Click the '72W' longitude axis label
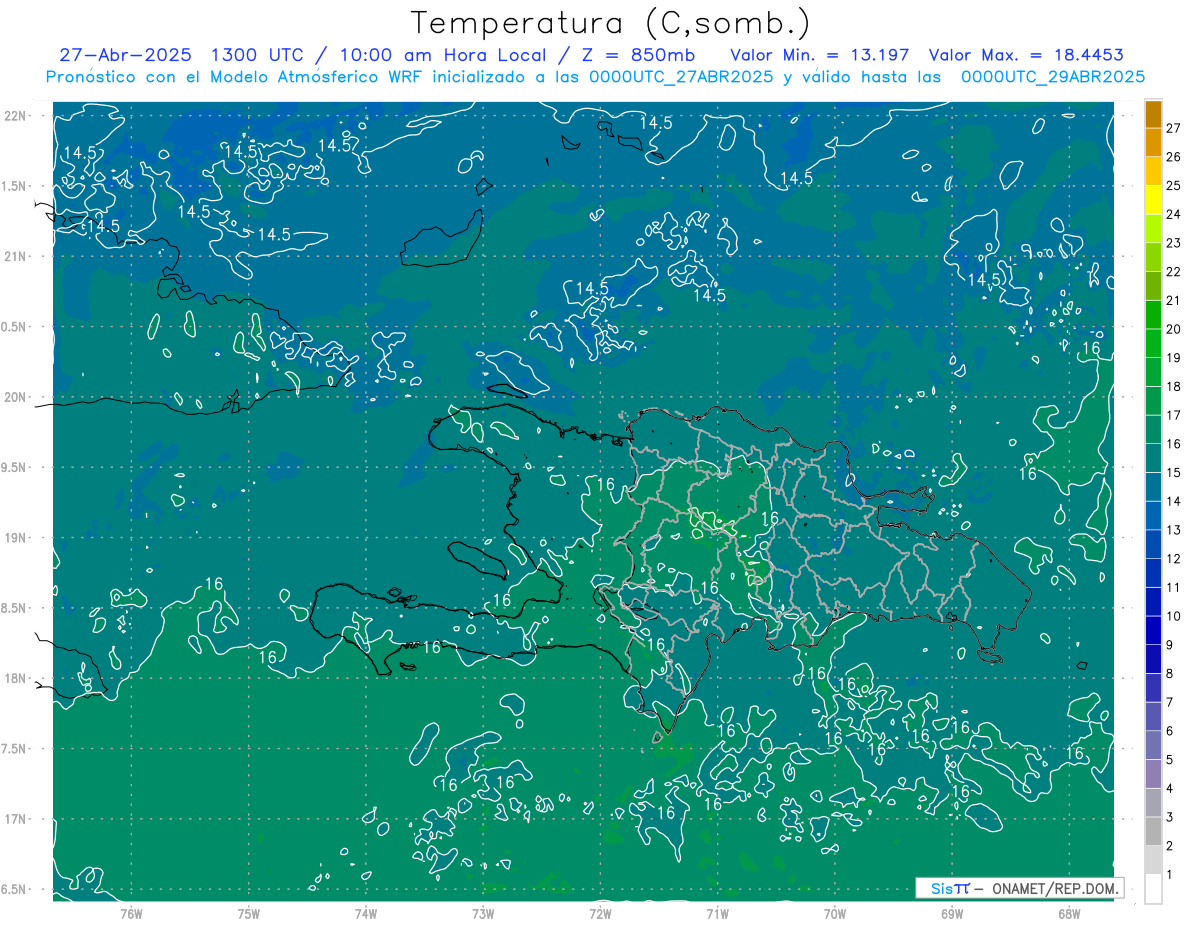This screenshot has width=1200, height=927. 600,914
